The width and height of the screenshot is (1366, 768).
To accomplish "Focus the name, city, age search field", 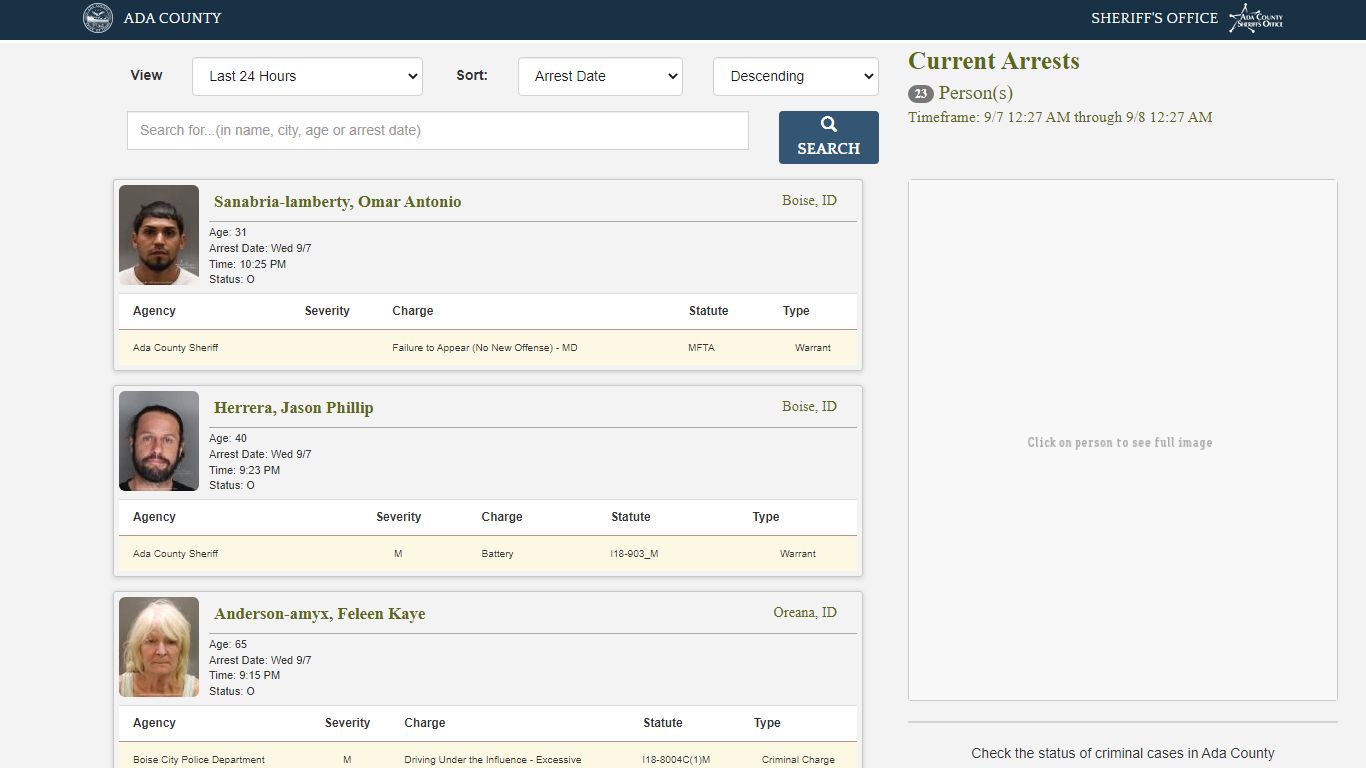I will 438,130.
